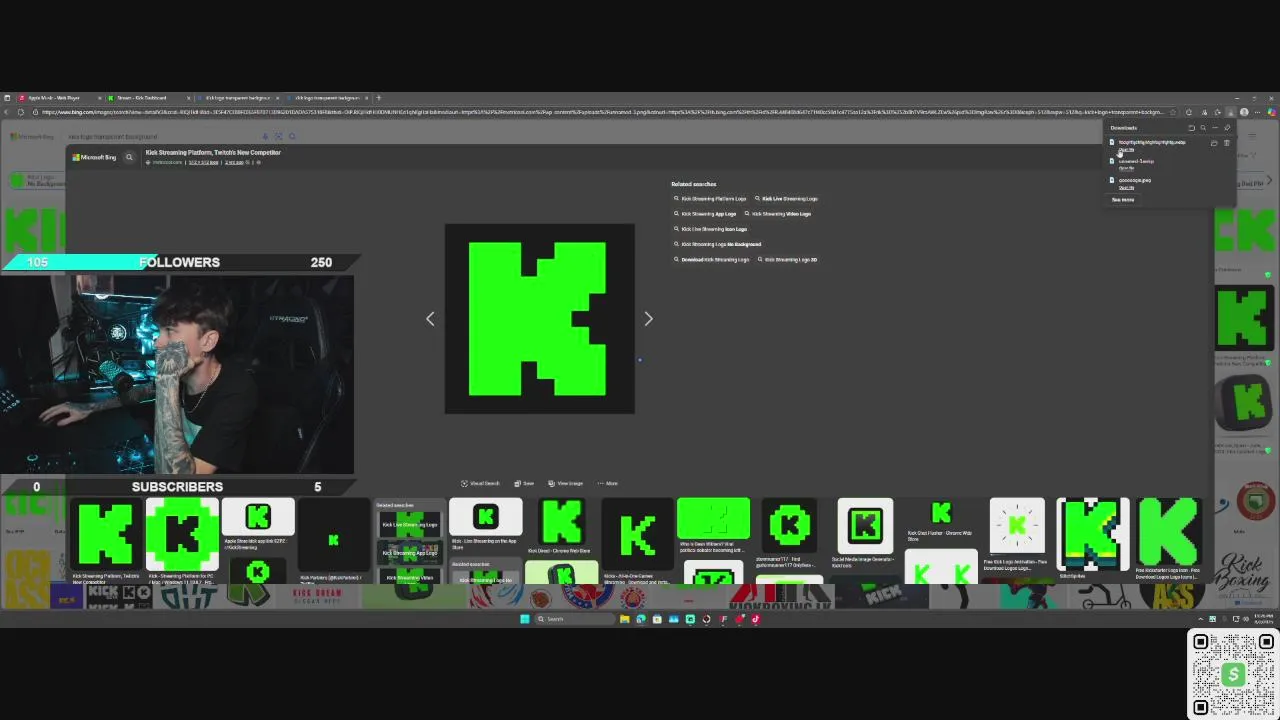Open related search 'Kick Streaming Logo 3D'

coord(788,259)
